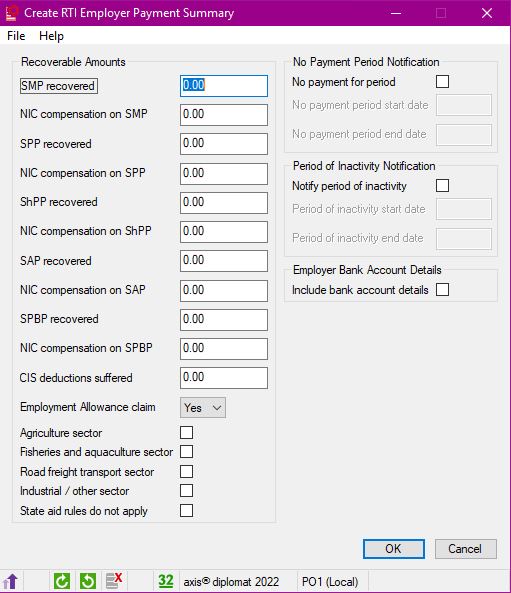Viewport: 511px width, 593px height.
Task: Confirm with the OK button
Action: pos(394,549)
